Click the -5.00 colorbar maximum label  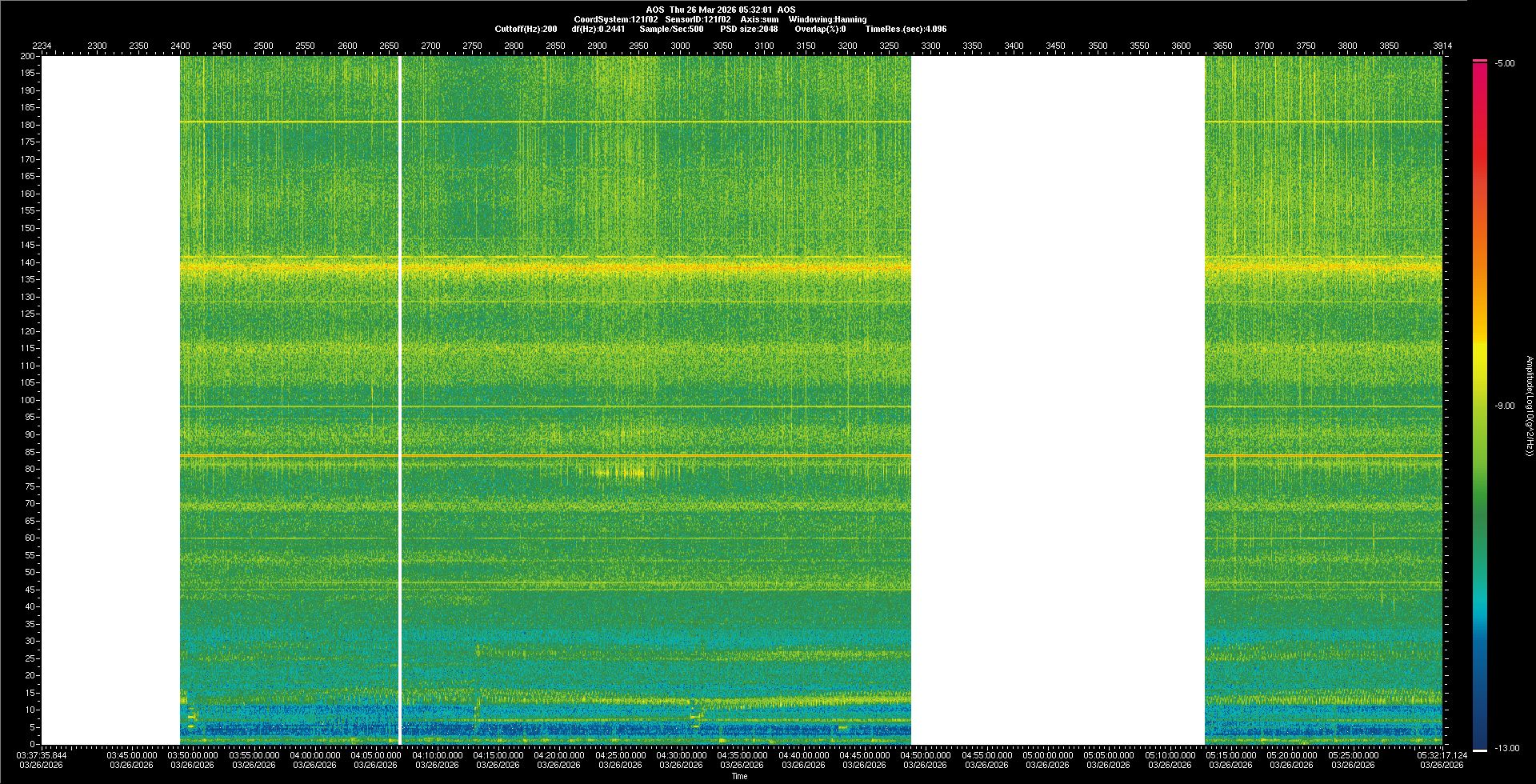click(1504, 63)
